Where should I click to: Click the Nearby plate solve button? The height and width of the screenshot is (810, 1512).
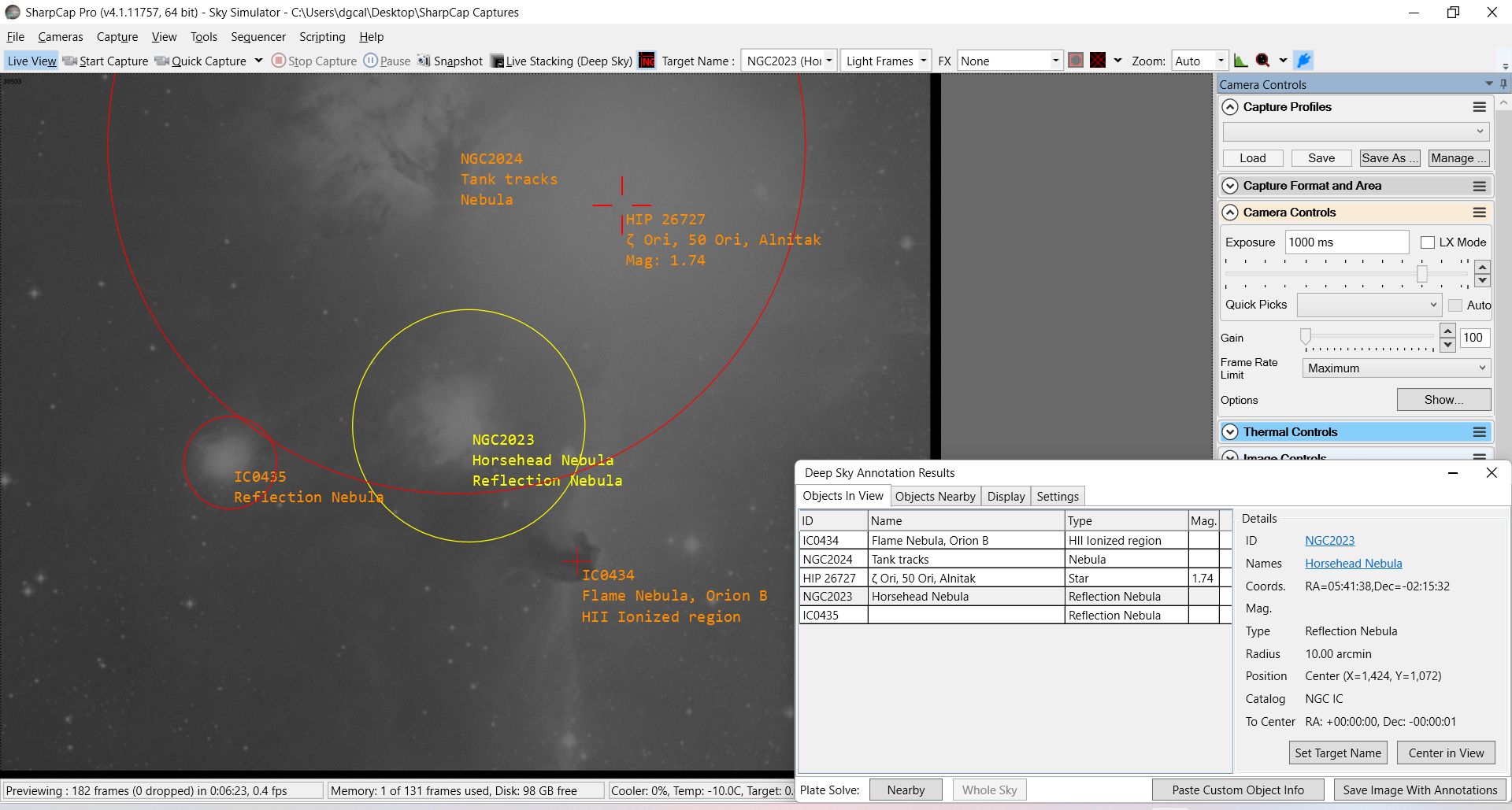pos(906,790)
